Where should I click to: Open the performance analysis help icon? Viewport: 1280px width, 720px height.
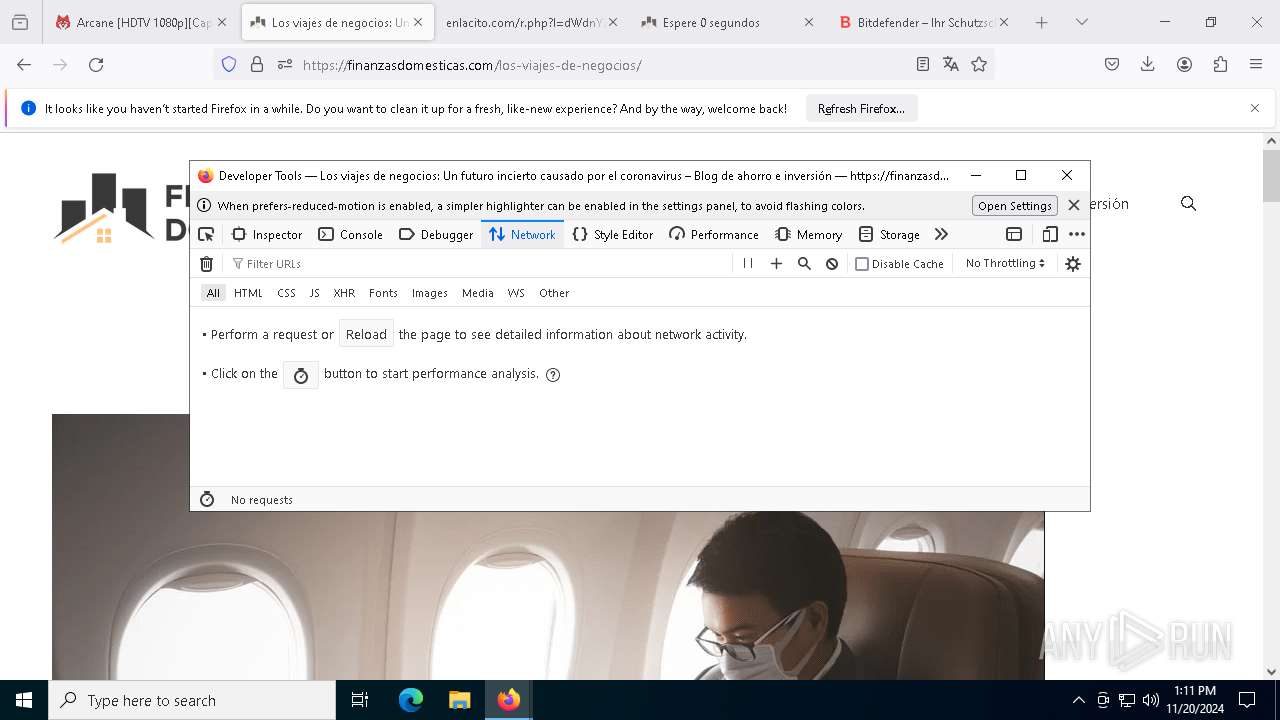553,375
